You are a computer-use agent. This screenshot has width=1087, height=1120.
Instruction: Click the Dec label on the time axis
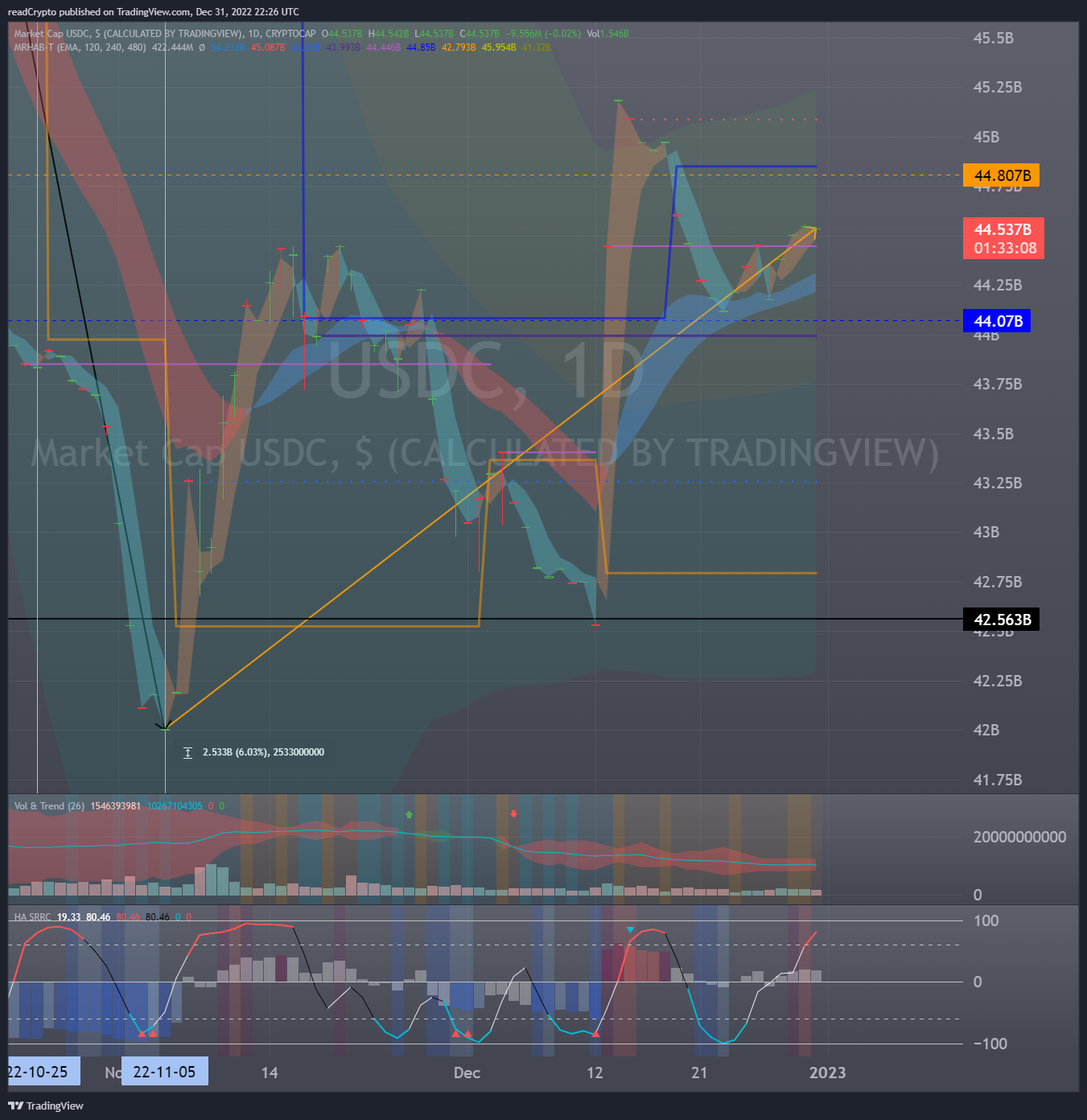467,1073
